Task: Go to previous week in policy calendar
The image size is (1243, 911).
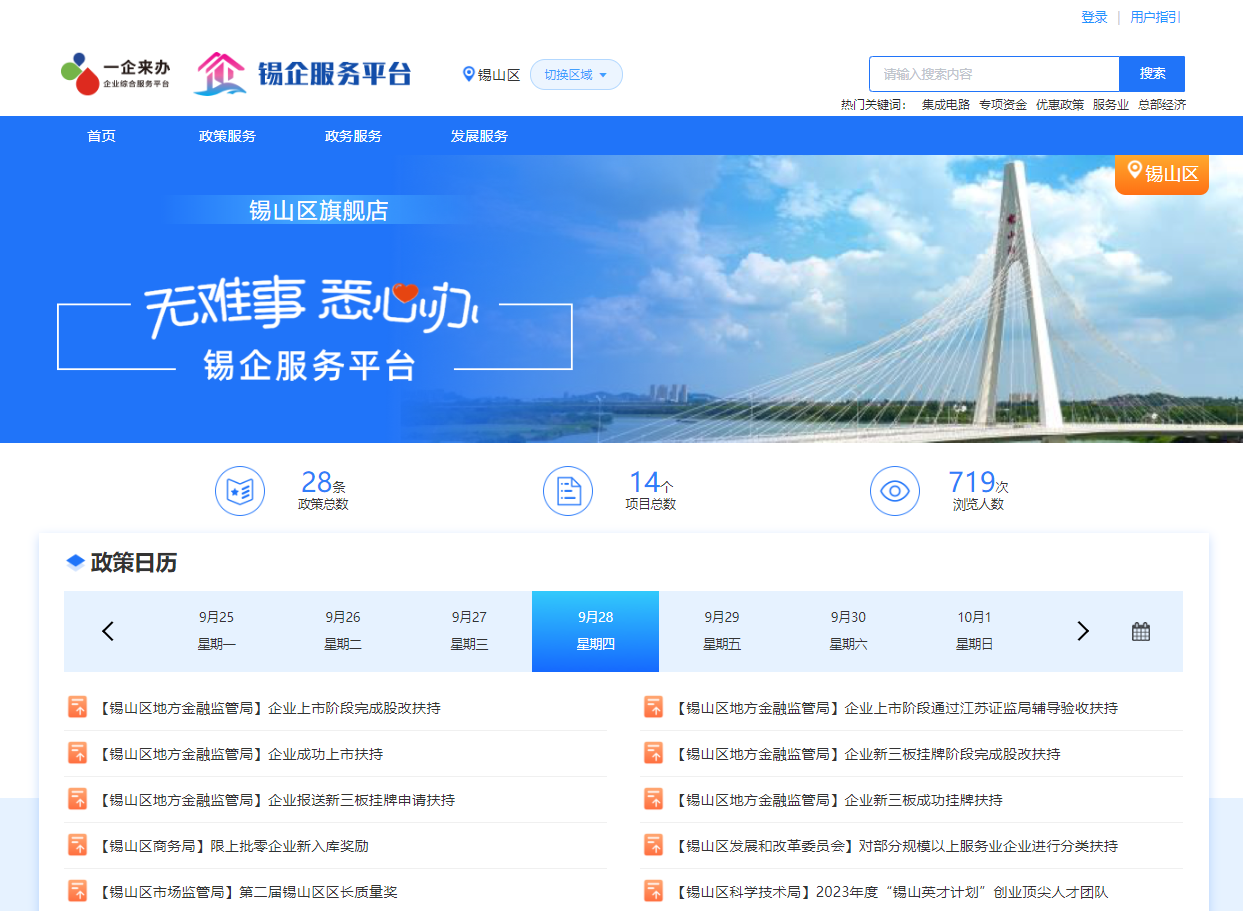Action: (108, 631)
